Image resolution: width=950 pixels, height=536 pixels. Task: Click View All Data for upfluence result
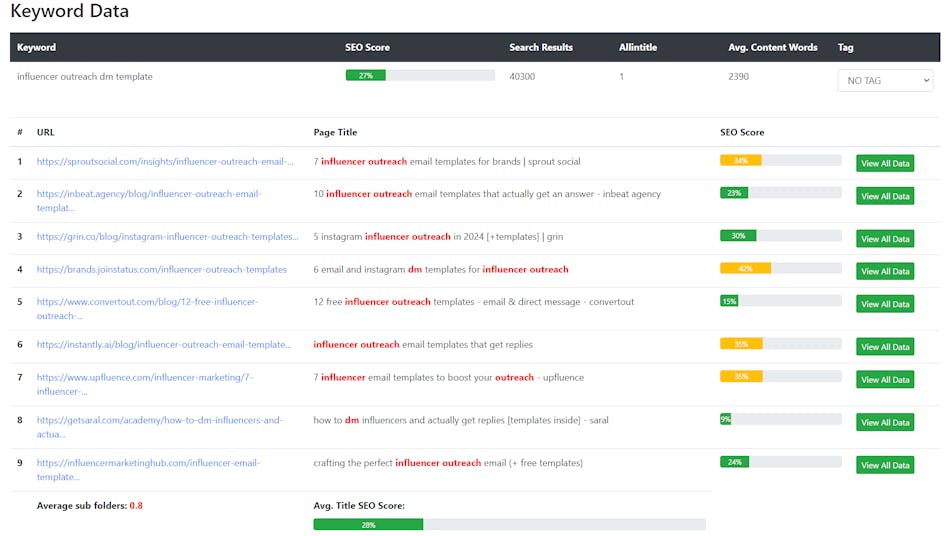tap(884, 380)
